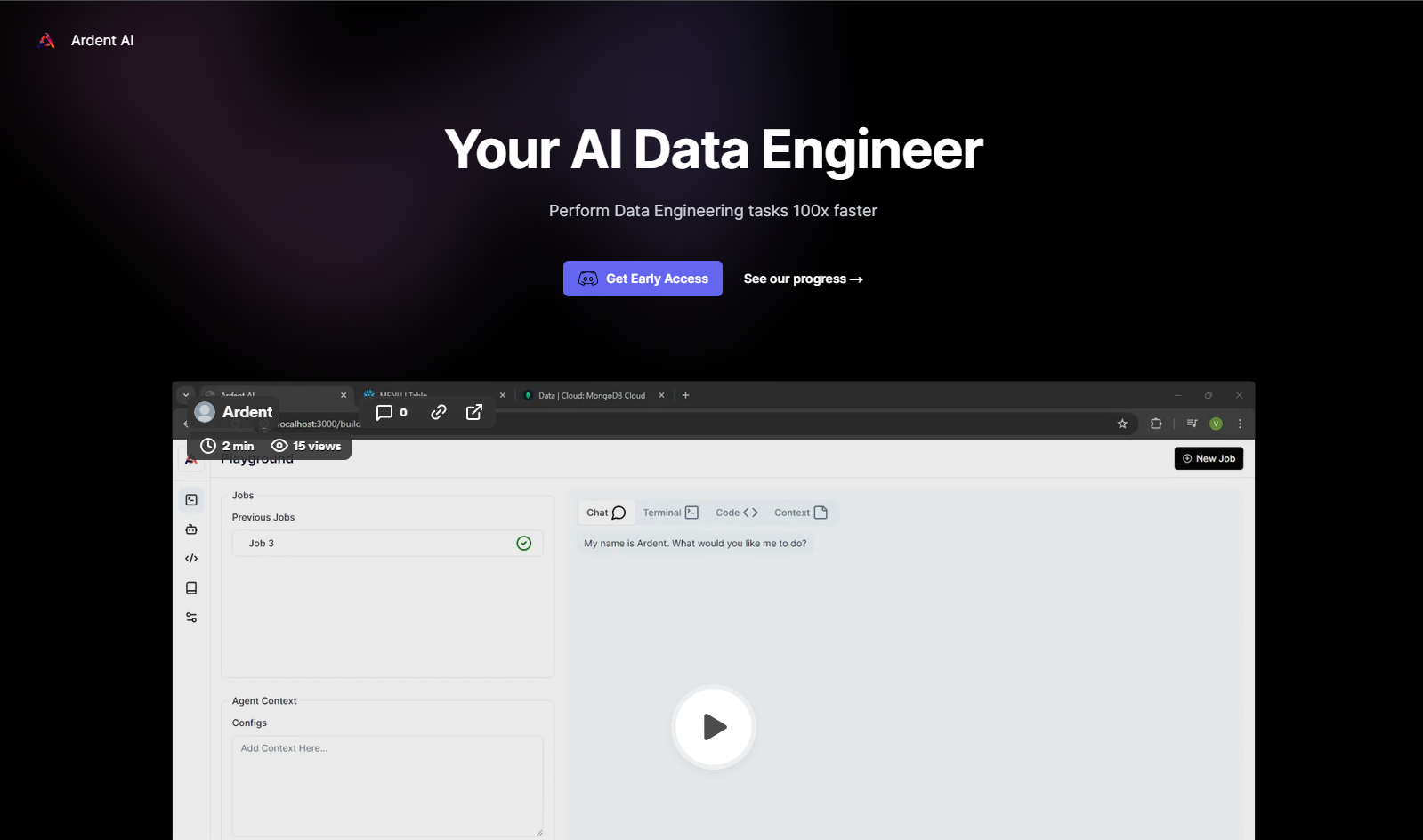This screenshot has height=840, width=1423.
Task: Select the Data | Cloud: MongoDB Cloud browser tab
Action: click(x=592, y=396)
